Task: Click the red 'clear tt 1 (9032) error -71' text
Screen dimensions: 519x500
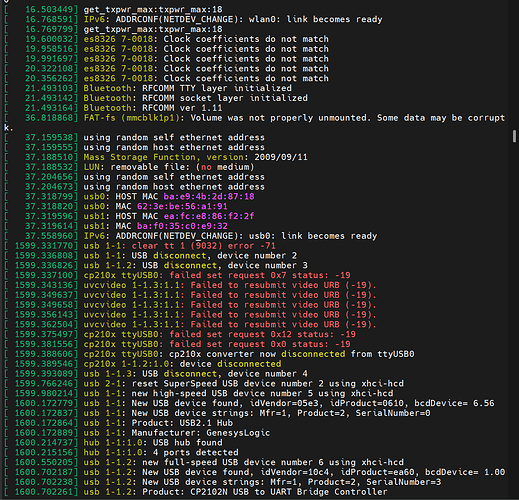Action: 203,246
